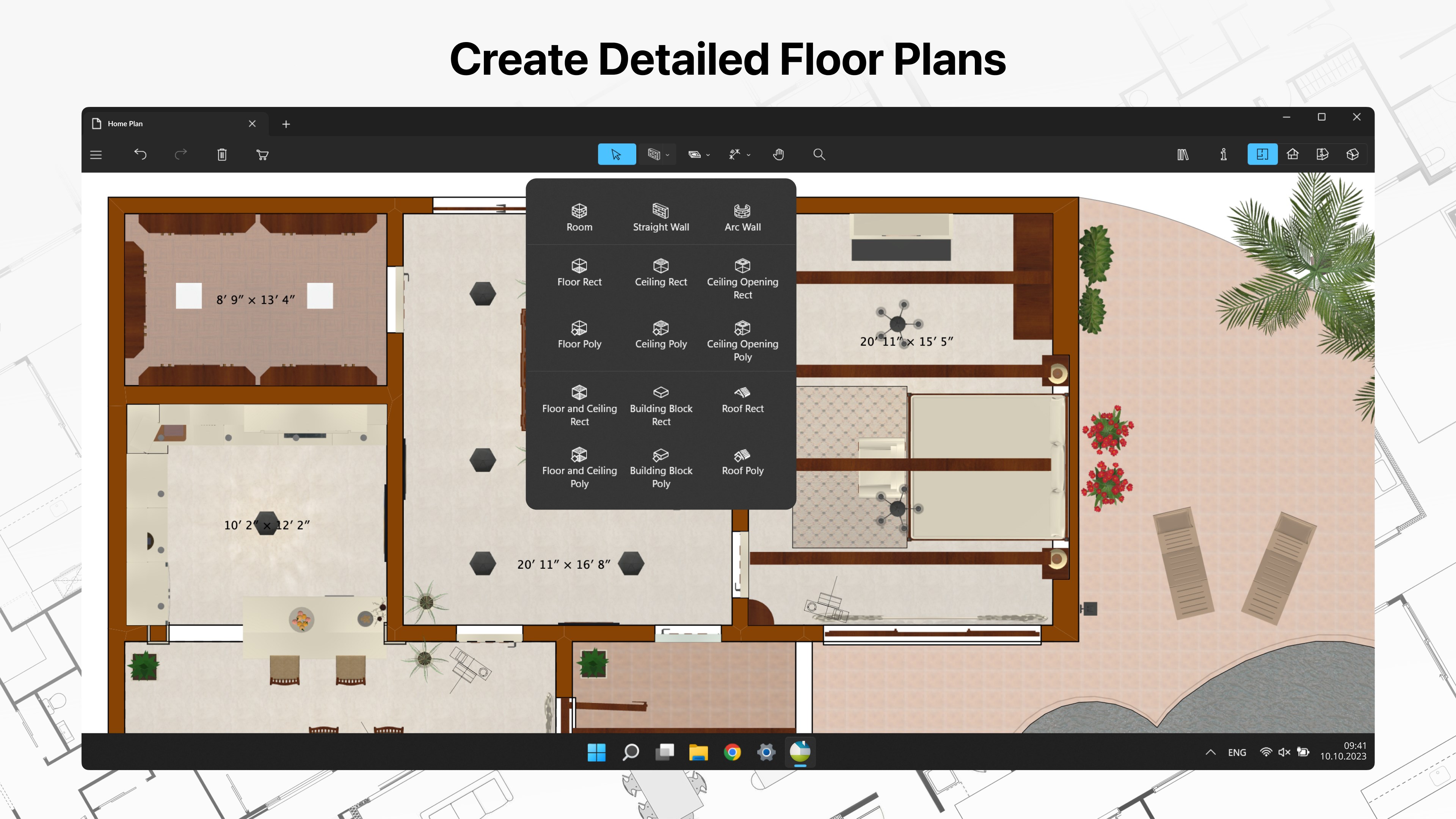Expand the floor tools dropdown arrow
Viewport: 1456px width, 819px height.
[708, 155]
